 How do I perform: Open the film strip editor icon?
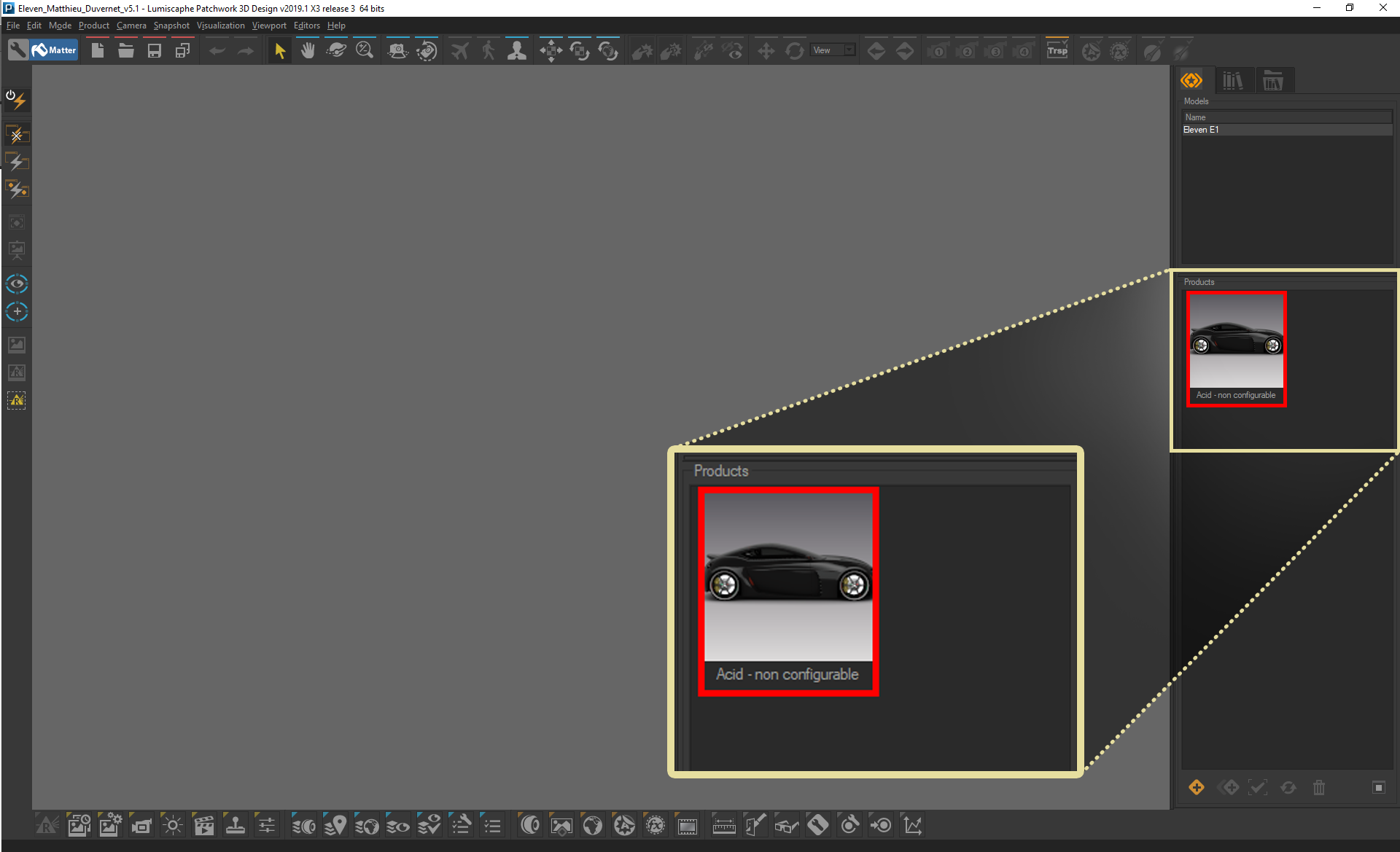pyautogui.click(x=687, y=825)
